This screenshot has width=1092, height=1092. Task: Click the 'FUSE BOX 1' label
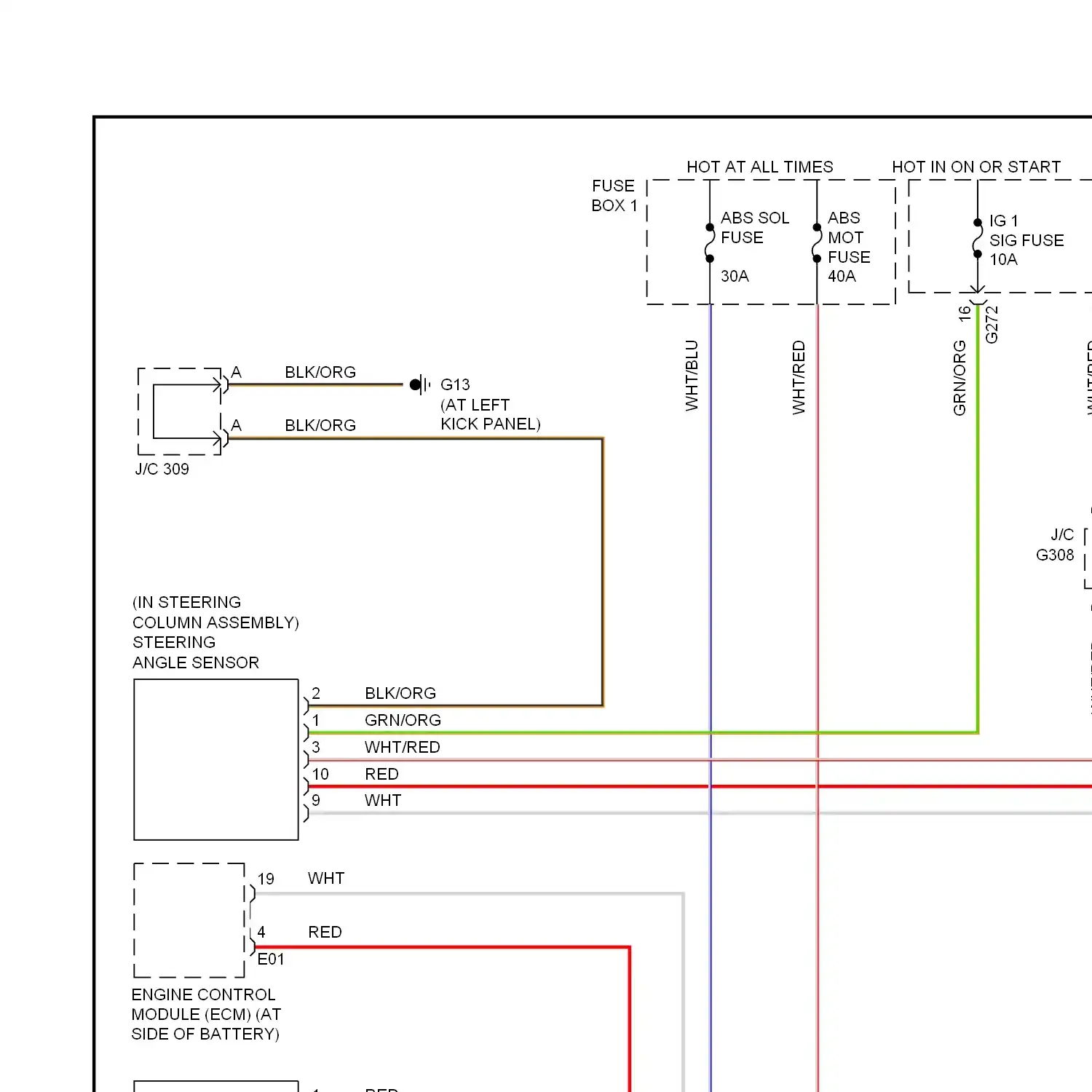pos(614,196)
